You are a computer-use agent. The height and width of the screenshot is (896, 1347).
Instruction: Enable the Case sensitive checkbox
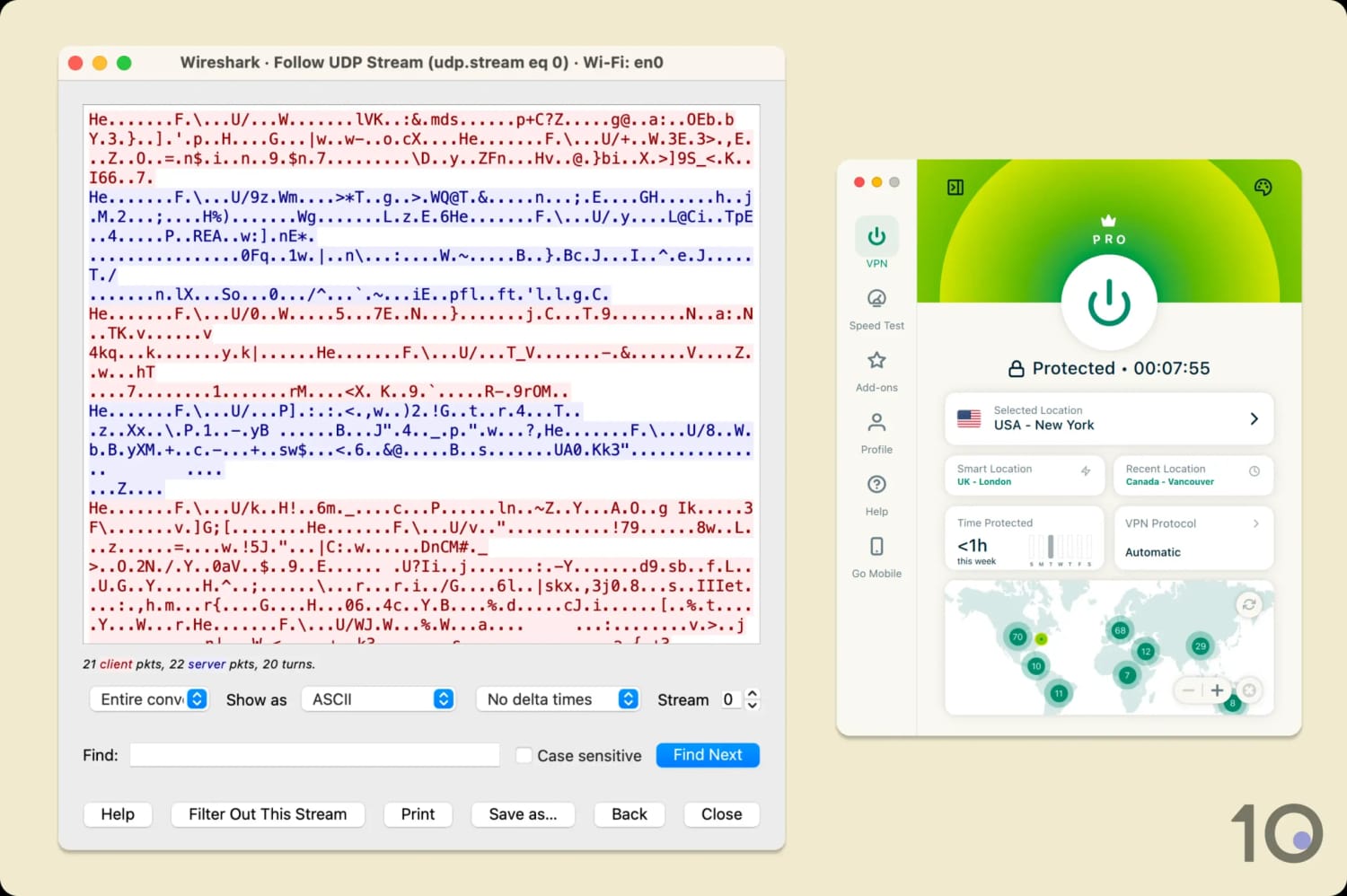(x=524, y=755)
